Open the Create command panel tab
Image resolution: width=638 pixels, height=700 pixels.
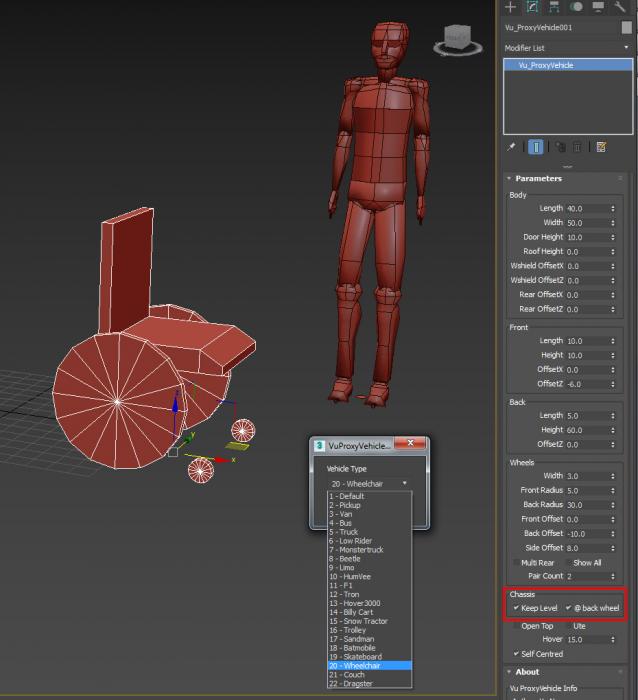pyautogui.click(x=510, y=7)
